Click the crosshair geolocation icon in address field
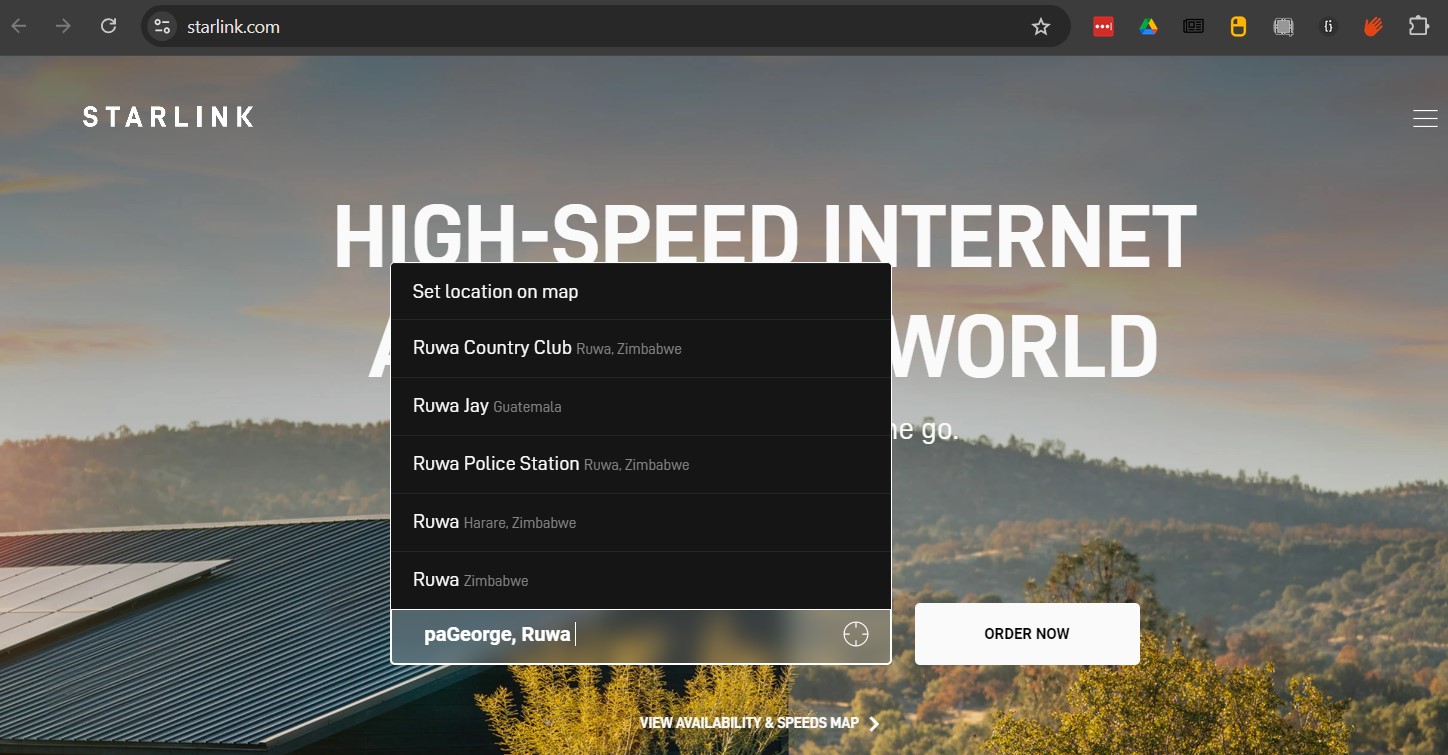This screenshot has height=755, width=1448. pyautogui.click(x=855, y=634)
